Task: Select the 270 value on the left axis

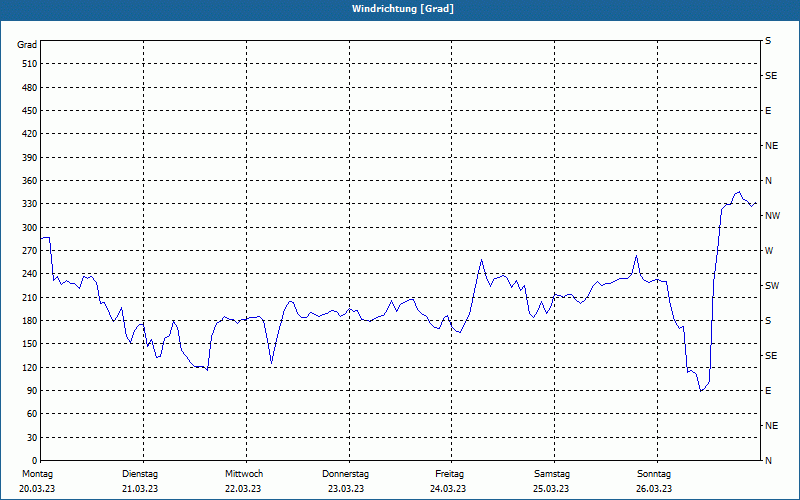Action: (30, 251)
